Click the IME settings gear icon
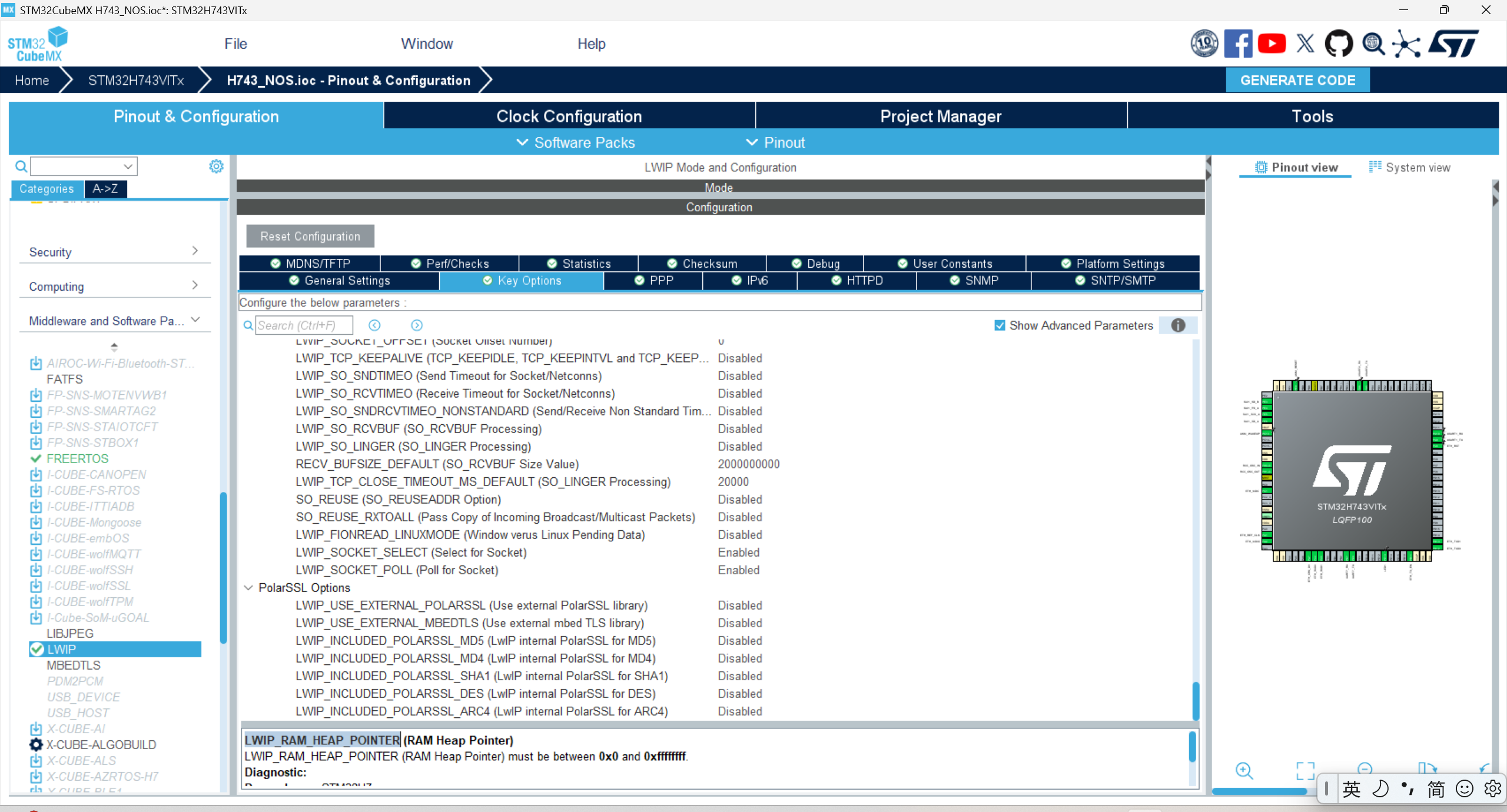Image resolution: width=1507 pixels, height=812 pixels. (x=1492, y=789)
